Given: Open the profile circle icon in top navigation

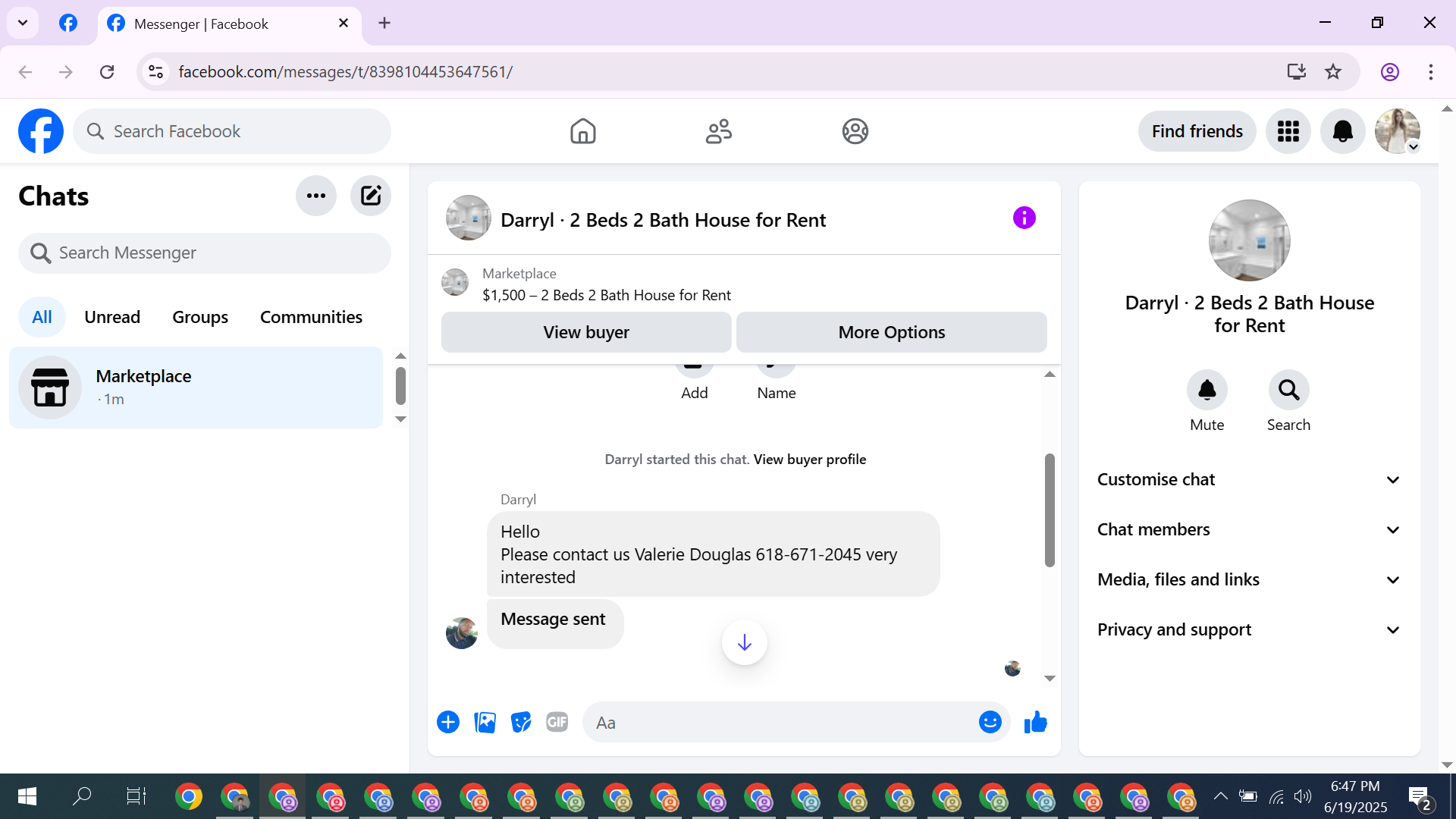Looking at the screenshot, I should pos(855,131).
